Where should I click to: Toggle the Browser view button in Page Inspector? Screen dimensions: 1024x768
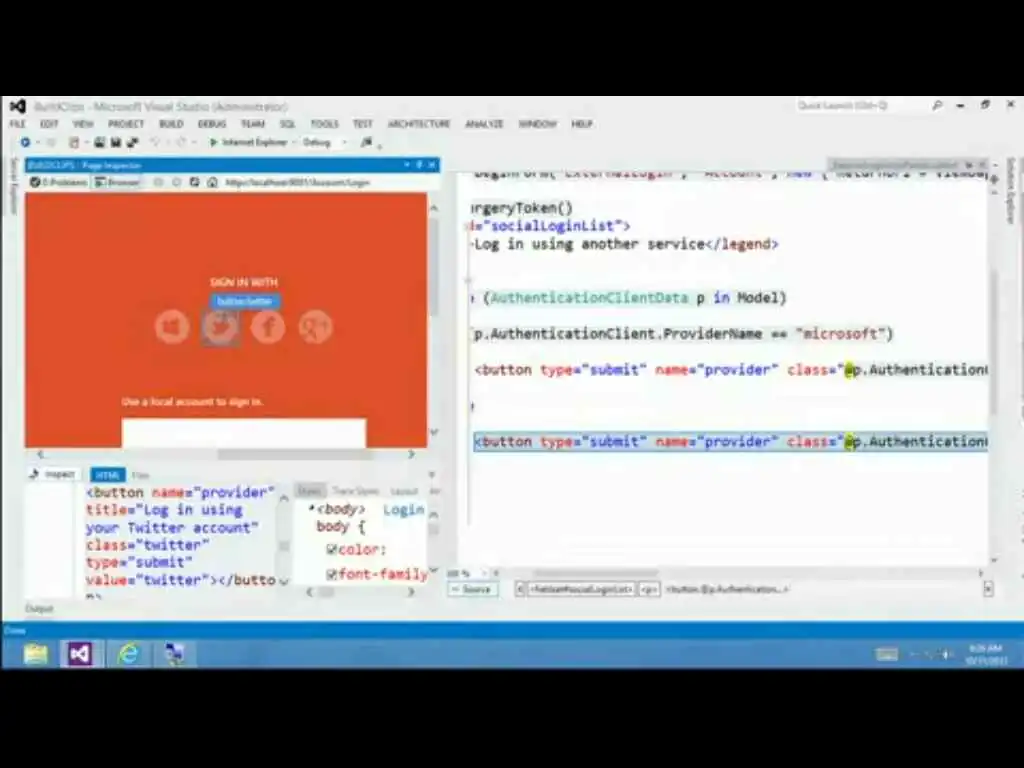(x=118, y=182)
